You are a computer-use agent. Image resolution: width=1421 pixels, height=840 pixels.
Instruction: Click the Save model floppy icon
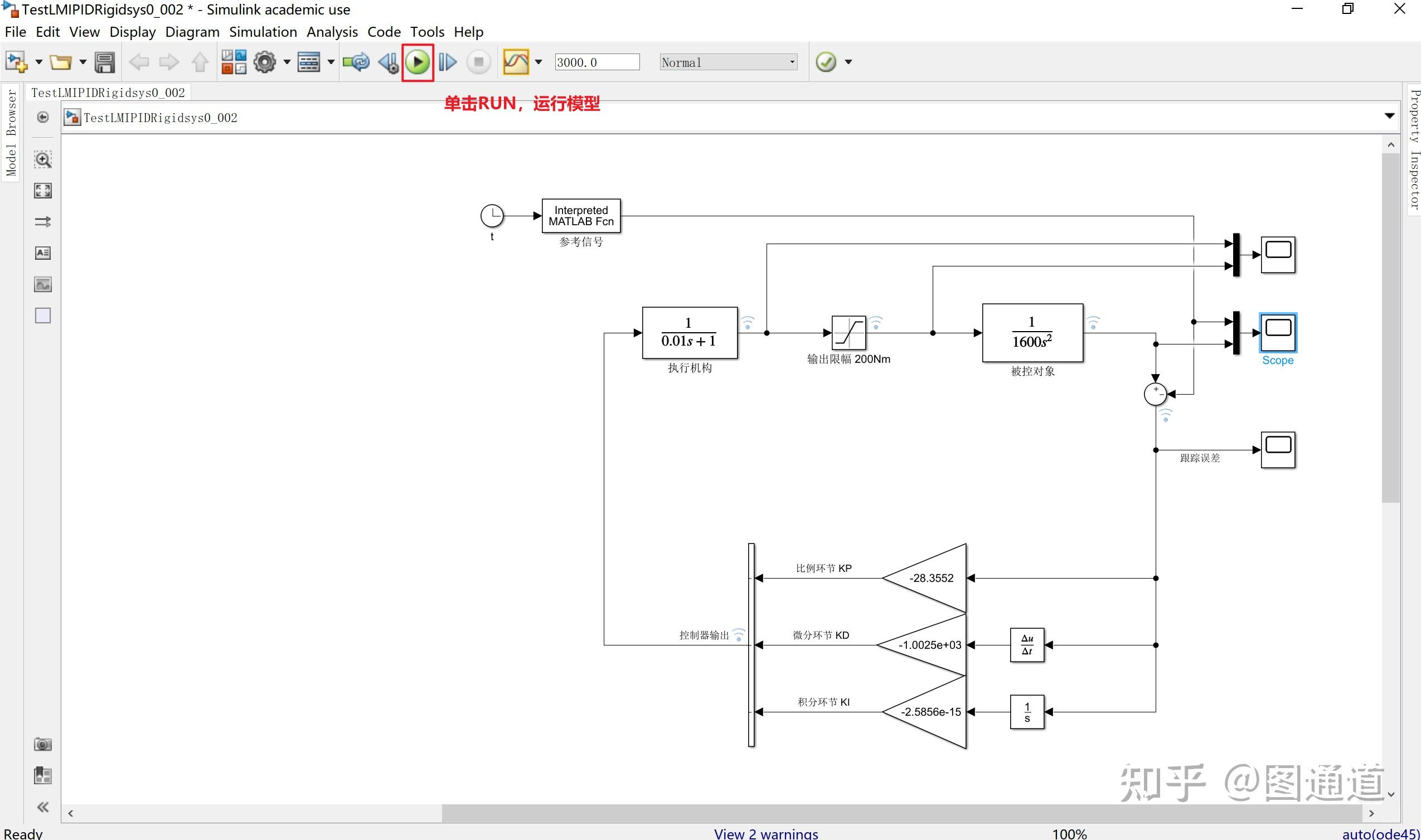pos(104,62)
